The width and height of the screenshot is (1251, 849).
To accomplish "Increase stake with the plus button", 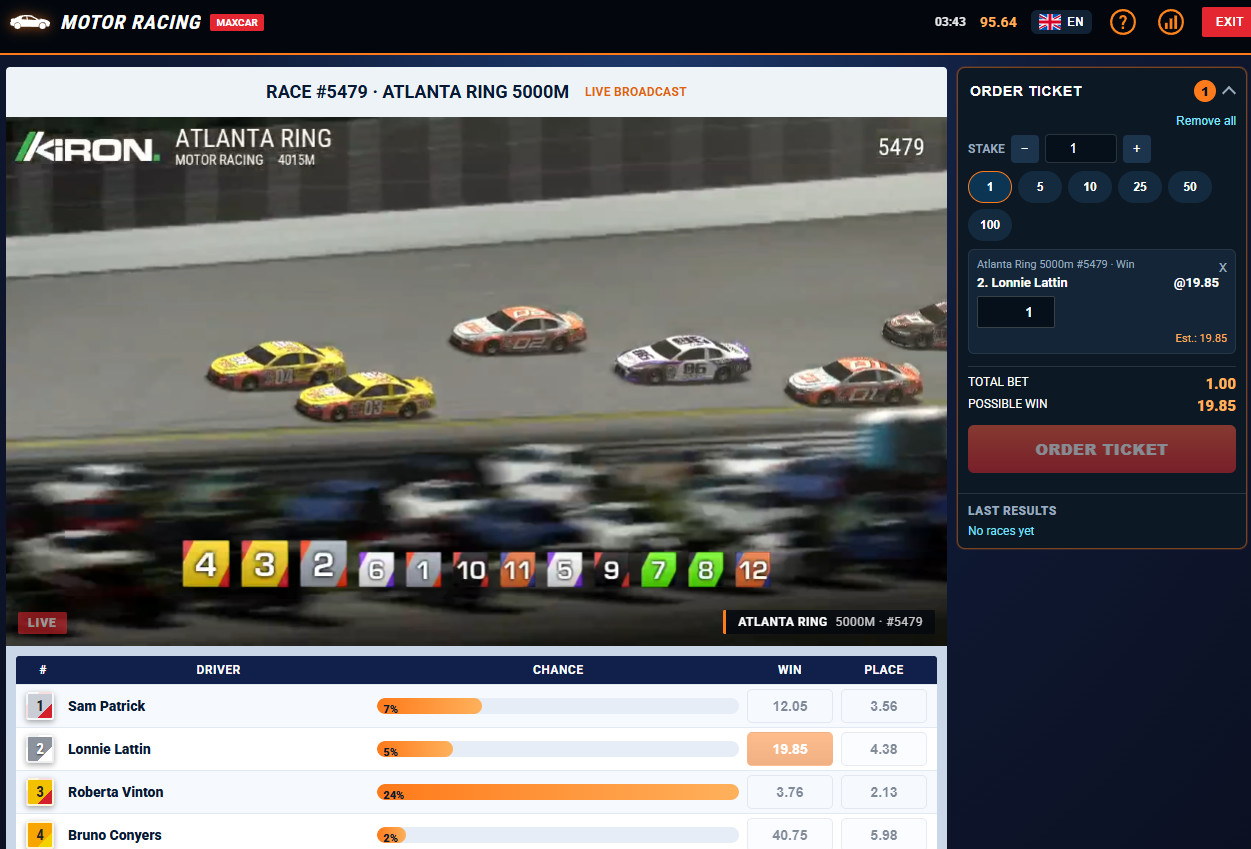I will (x=1137, y=149).
